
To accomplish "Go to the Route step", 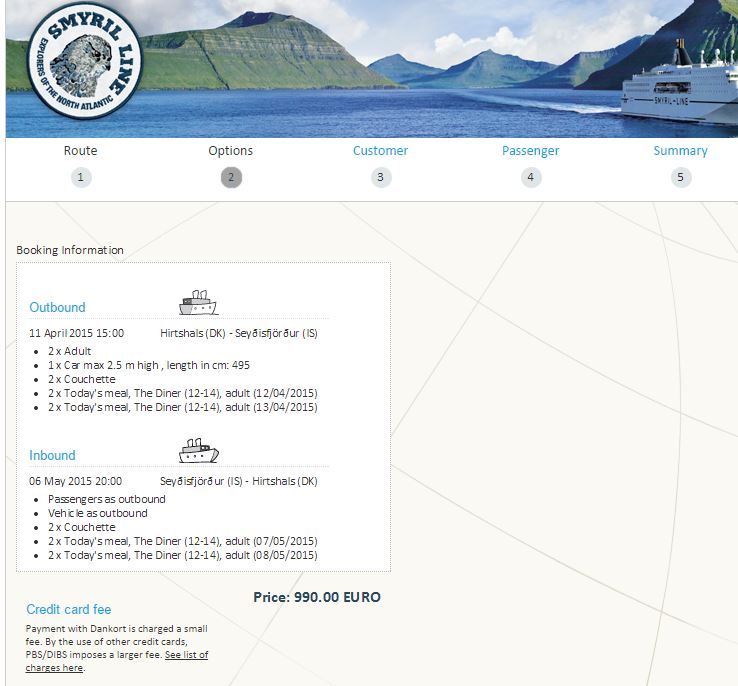I will (x=80, y=151).
